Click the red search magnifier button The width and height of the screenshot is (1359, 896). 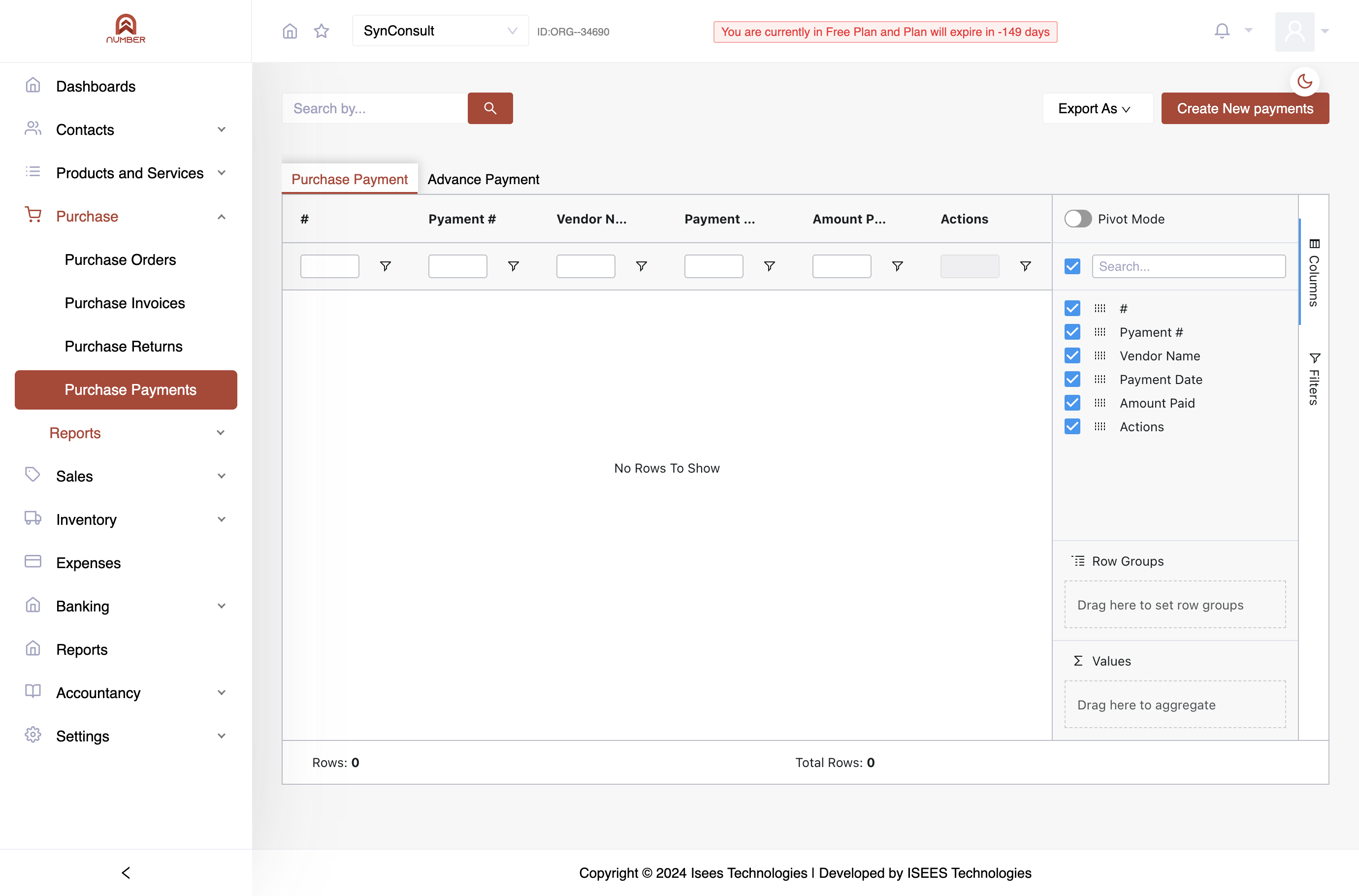click(x=490, y=108)
